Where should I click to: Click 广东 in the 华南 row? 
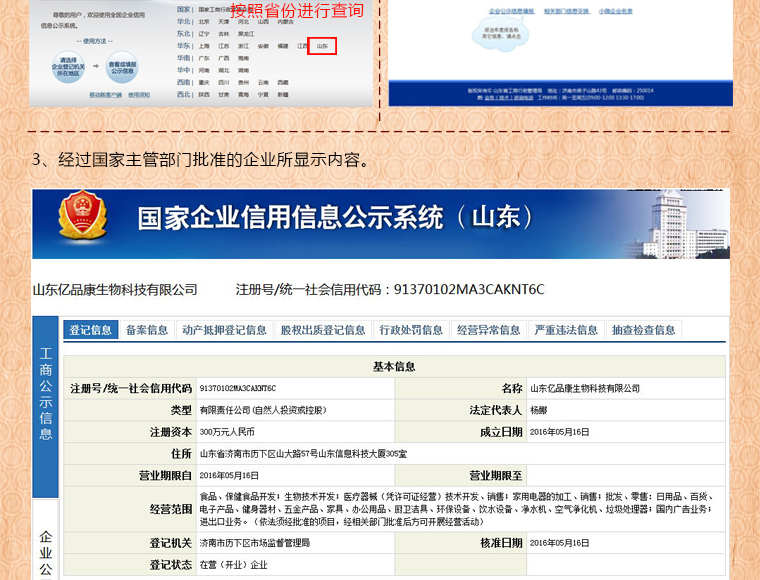pos(204,58)
